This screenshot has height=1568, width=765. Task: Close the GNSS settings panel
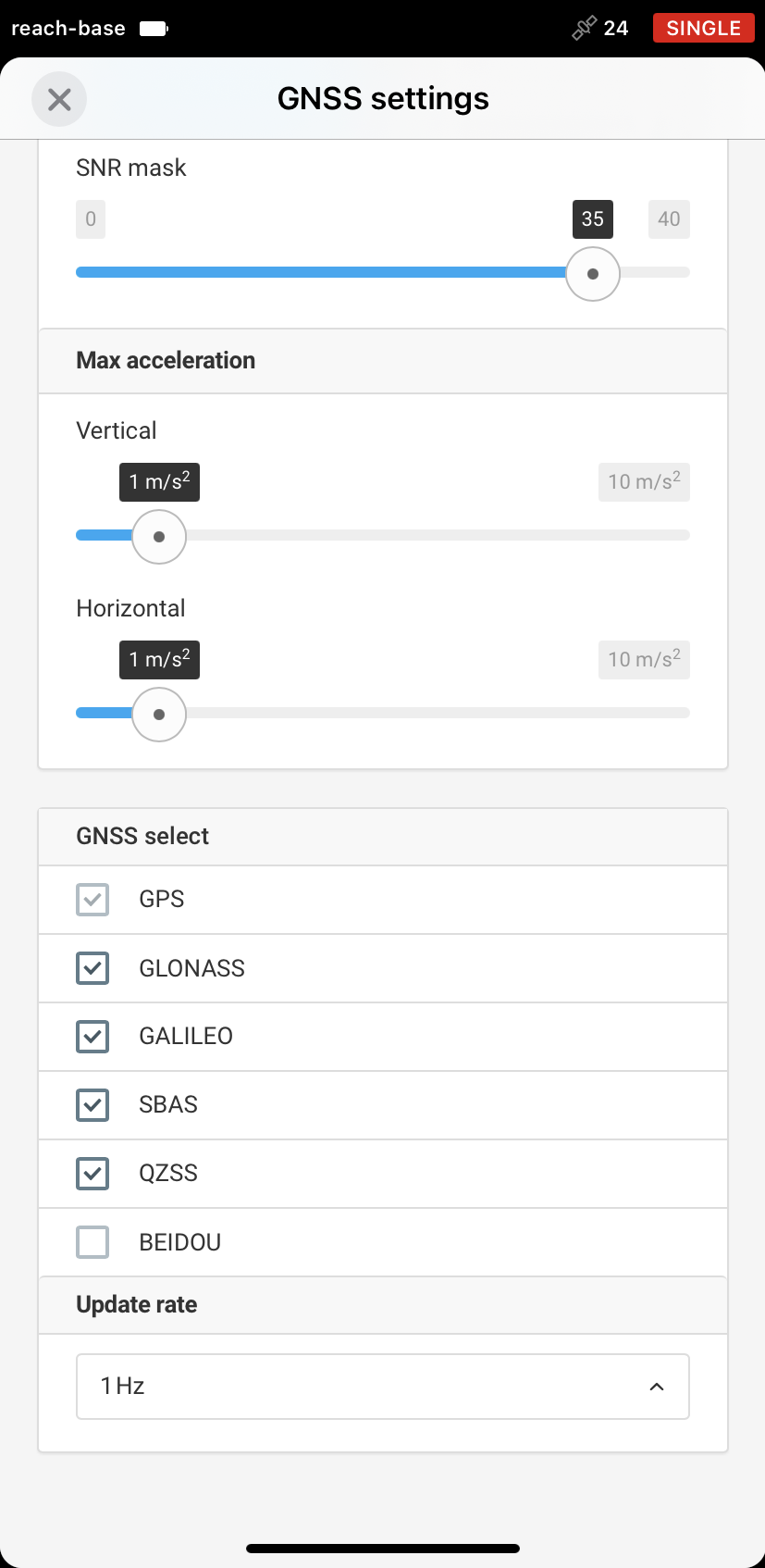[x=59, y=99]
